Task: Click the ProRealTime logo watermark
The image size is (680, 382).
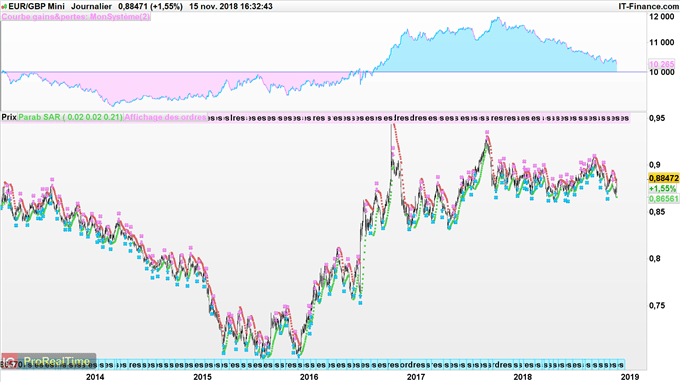Action: [x=49, y=361]
